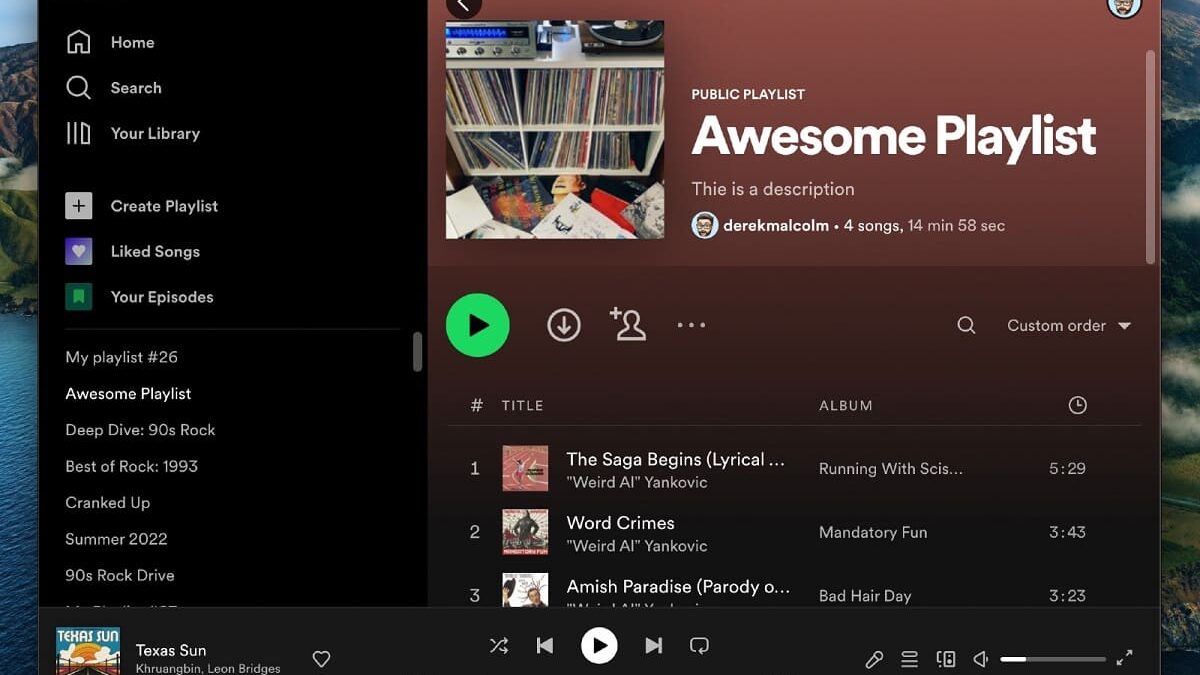The image size is (1200, 675).
Task: Mute with the speaker icon
Action: click(x=981, y=659)
